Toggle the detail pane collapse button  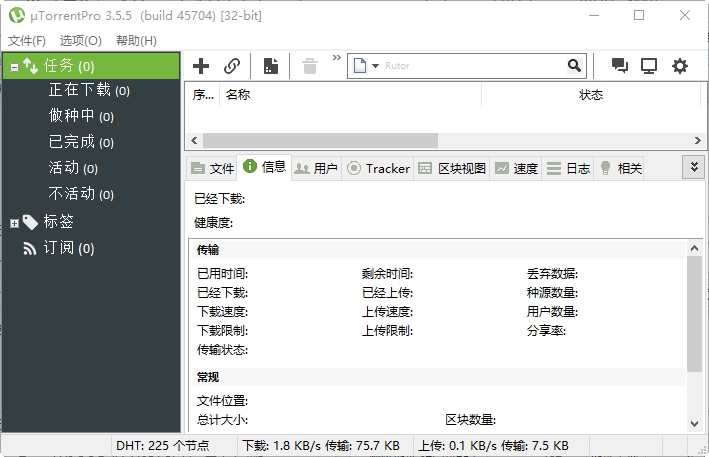693,167
